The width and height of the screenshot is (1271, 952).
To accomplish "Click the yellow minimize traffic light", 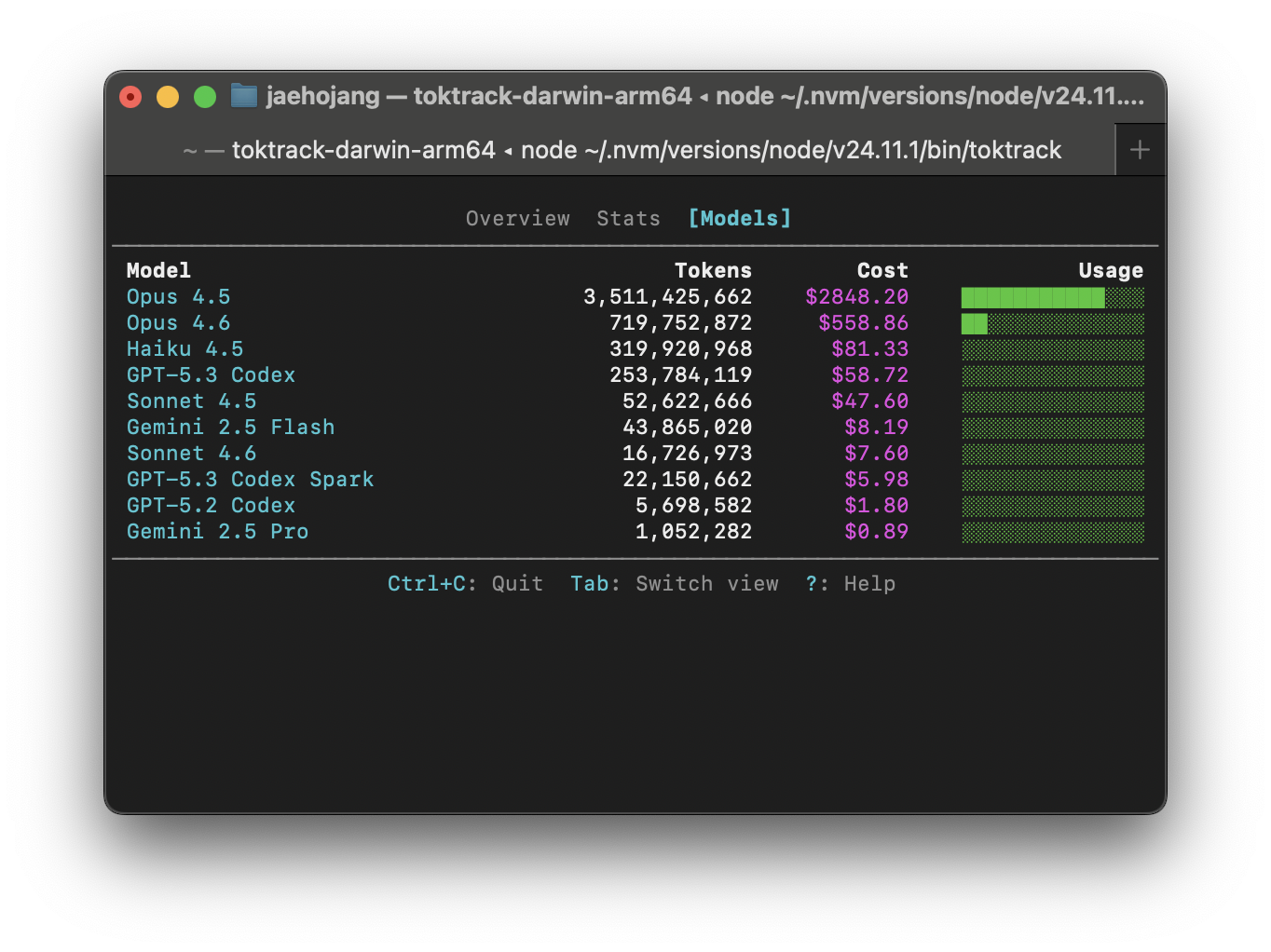I will [x=168, y=96].
